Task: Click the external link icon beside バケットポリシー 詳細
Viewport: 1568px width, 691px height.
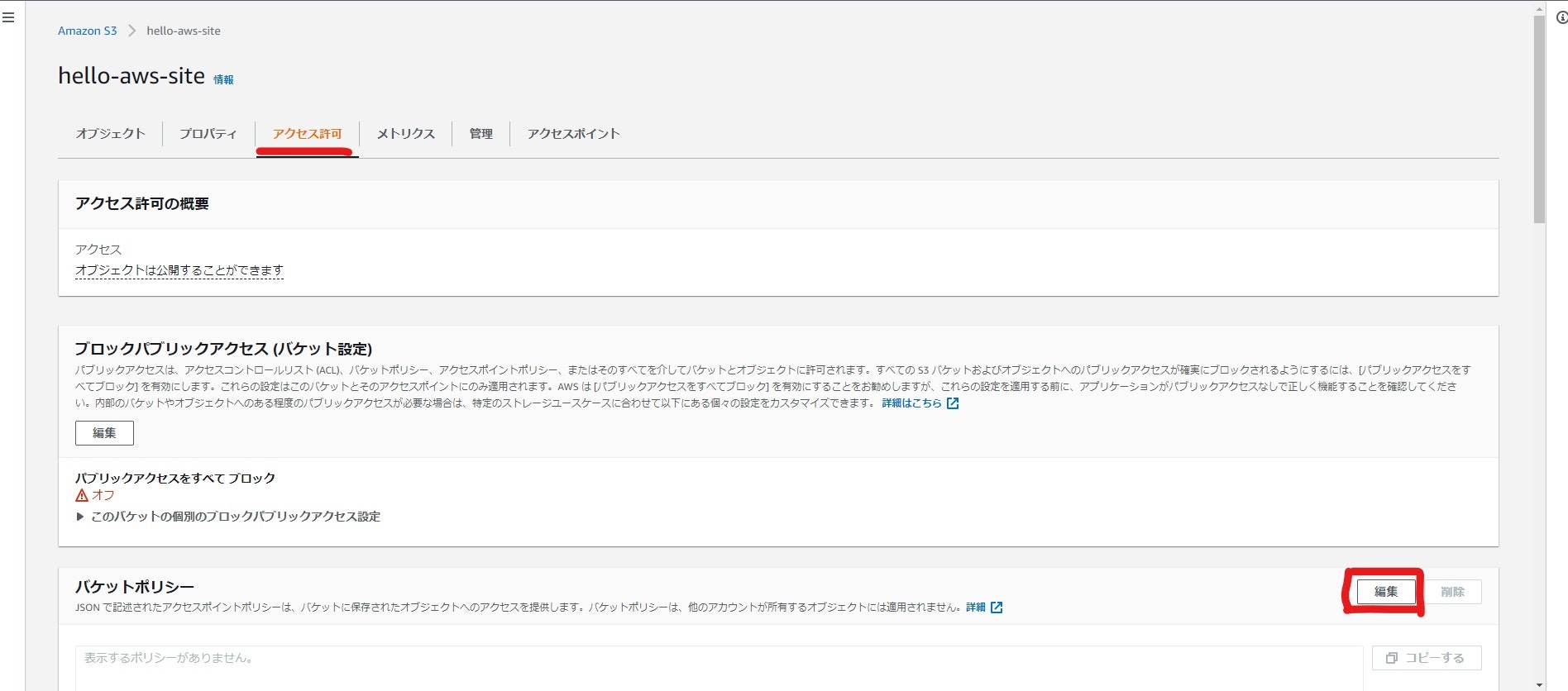Action: tap(997, 608)
